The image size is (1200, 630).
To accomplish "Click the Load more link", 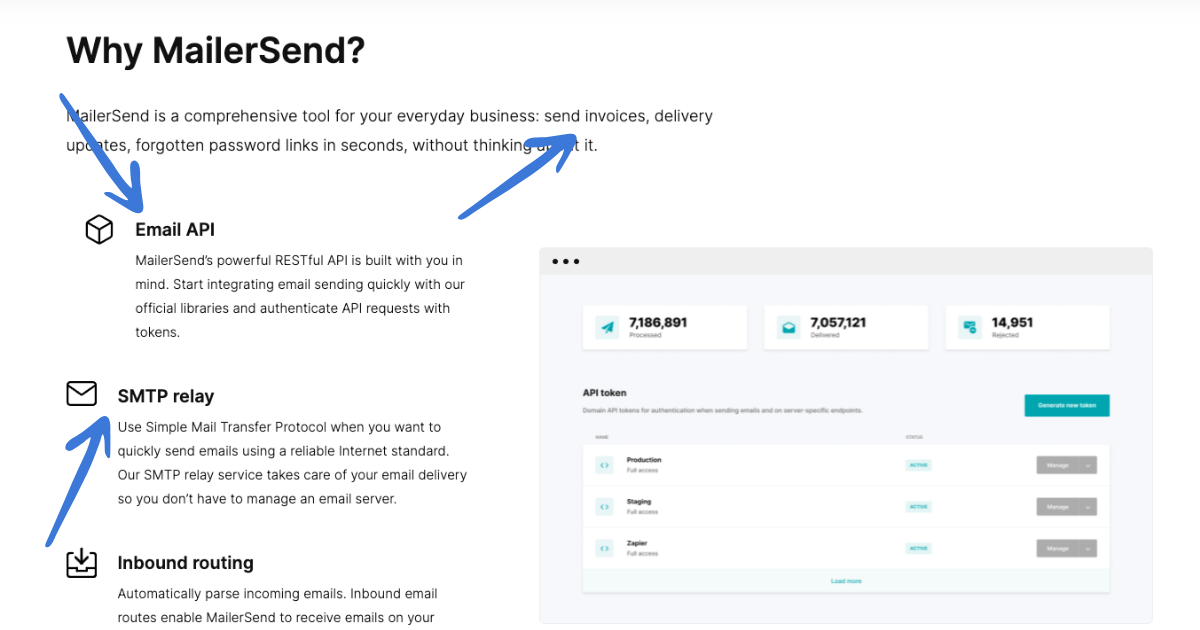I will tap(846, 581).
